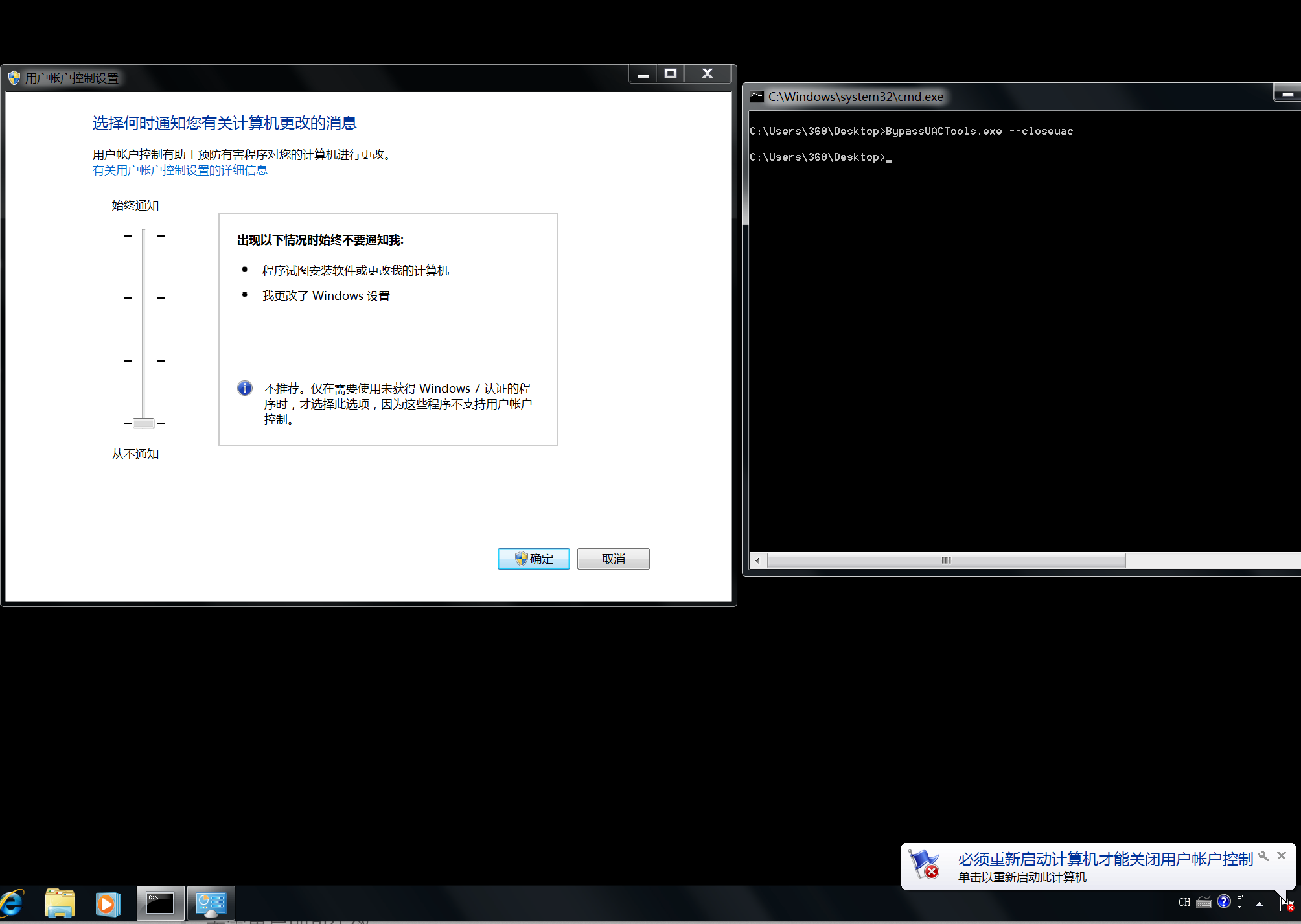The height and width of the screenshot is (924, 1301).
Task: Click the keyboard input method icon
Action: pyautogui.click(x=1204, y=902)
